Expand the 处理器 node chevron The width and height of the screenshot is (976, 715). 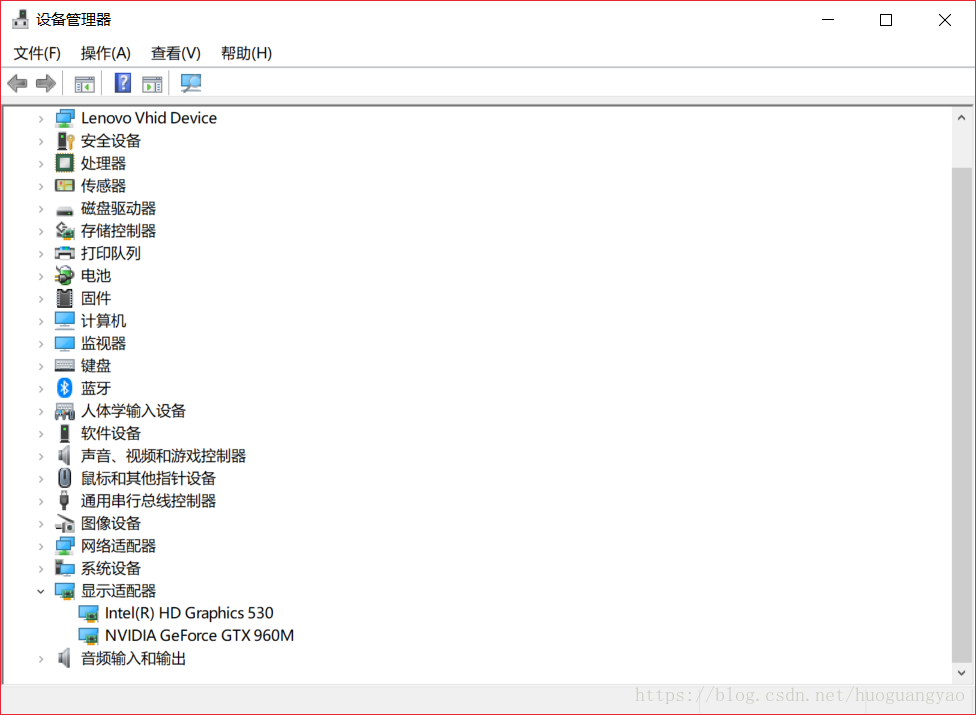tap(41, 164)
